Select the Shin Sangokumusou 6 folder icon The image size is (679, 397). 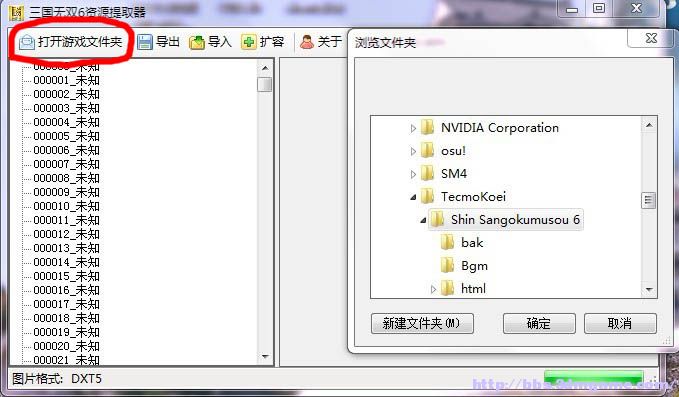pos(437,219)
